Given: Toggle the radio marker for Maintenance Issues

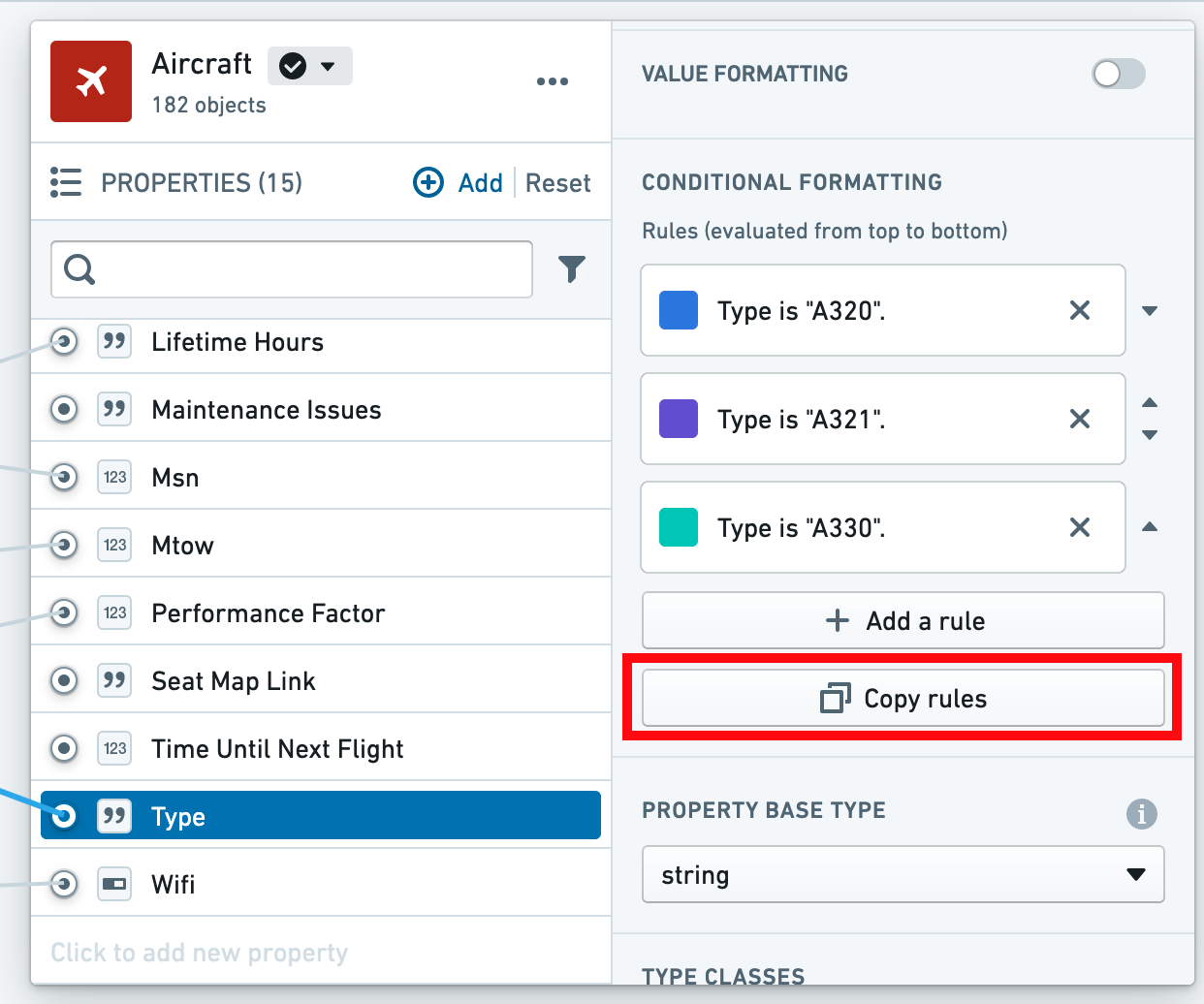Looking at the screenshot, I should (64, 409).
